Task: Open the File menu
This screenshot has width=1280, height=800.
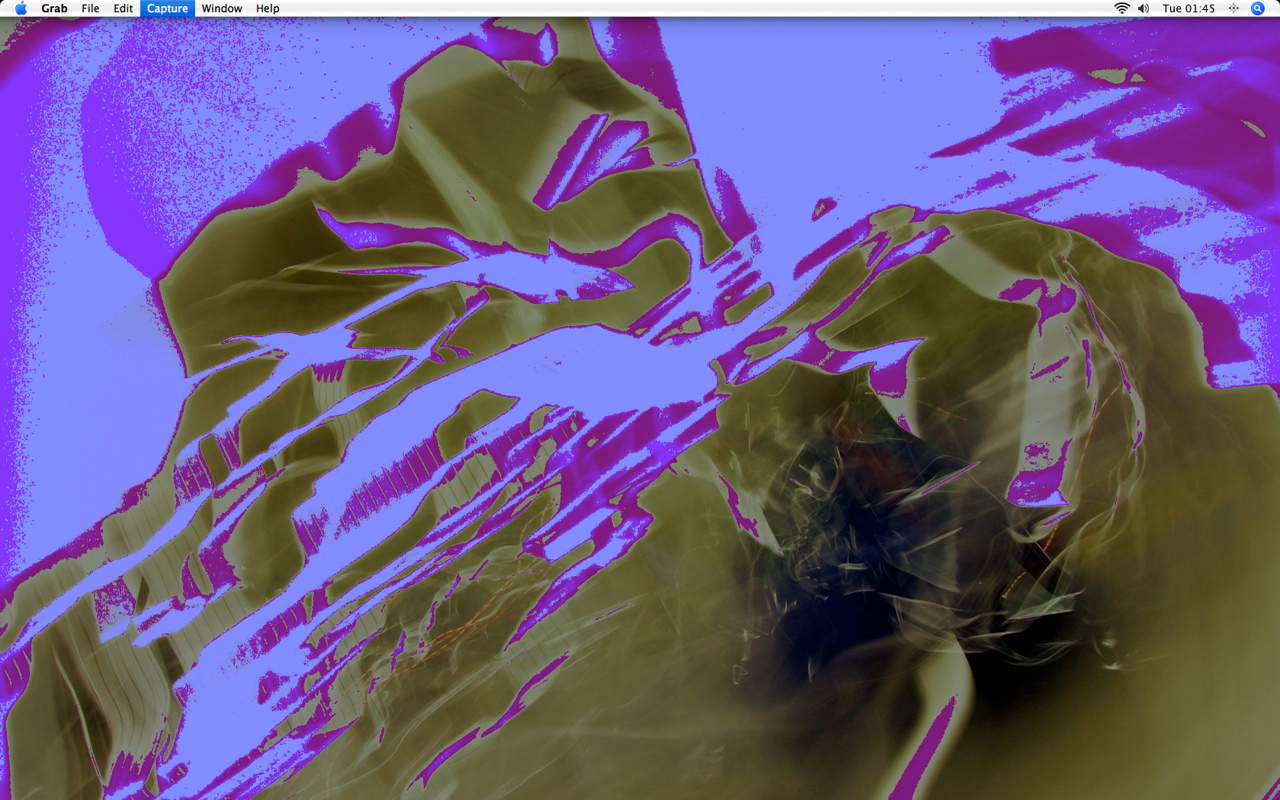Action: [x=90, y=8]
